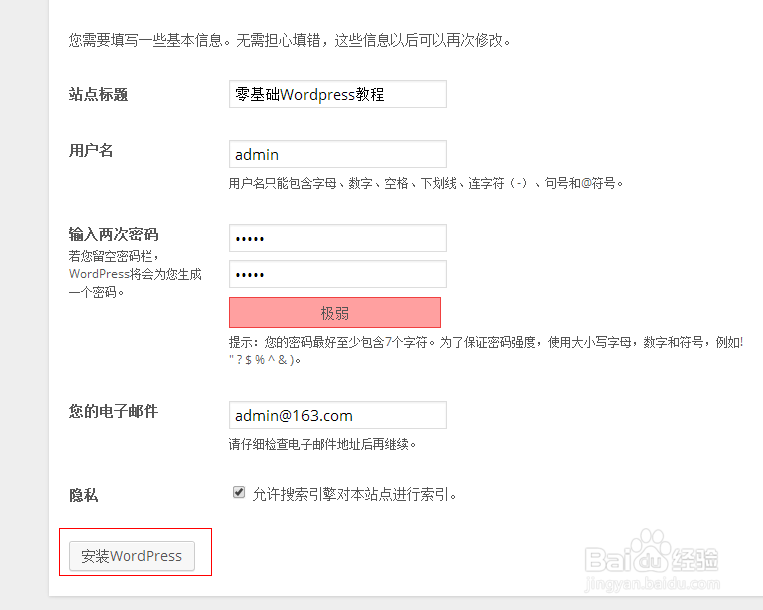763x610 pixels.
Task: Select the email field with admin@163.com
Action: (337, 415)
